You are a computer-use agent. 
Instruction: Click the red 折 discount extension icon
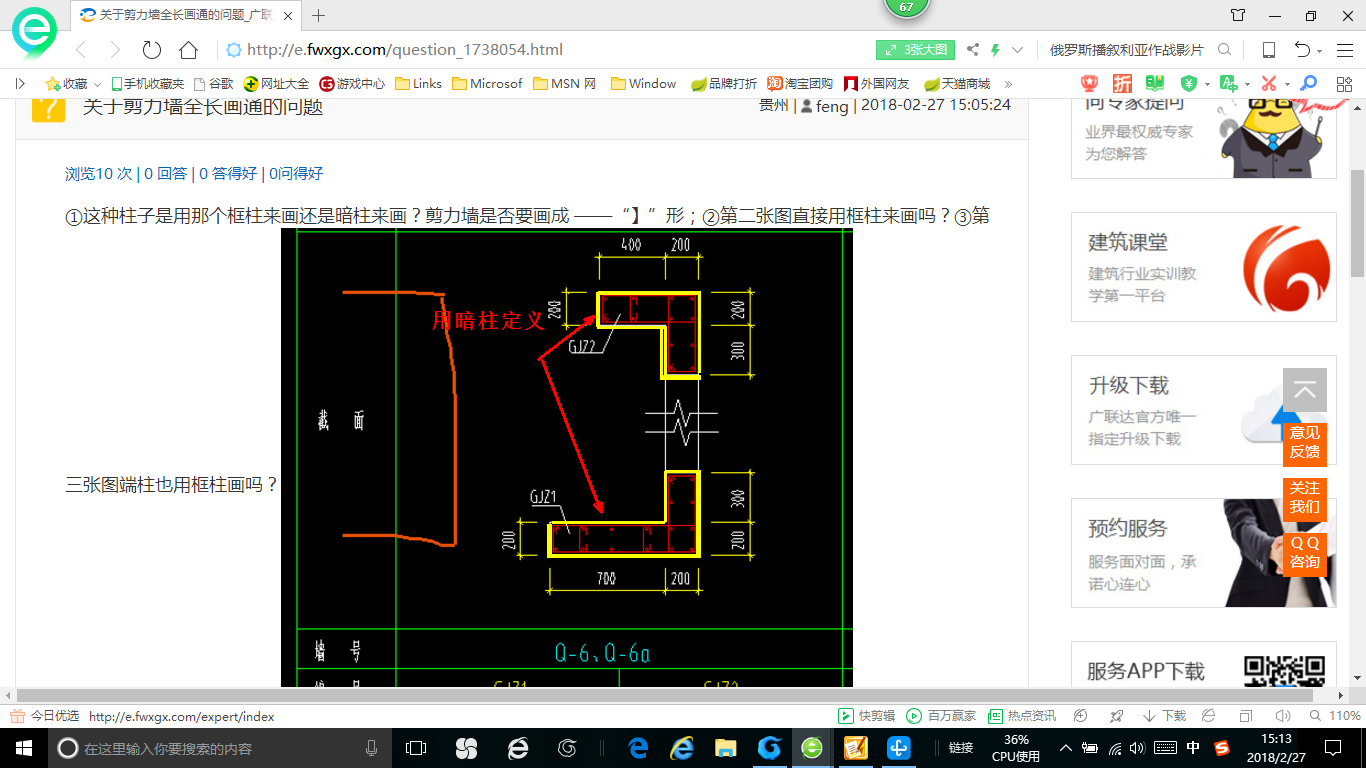point(1123,83)
